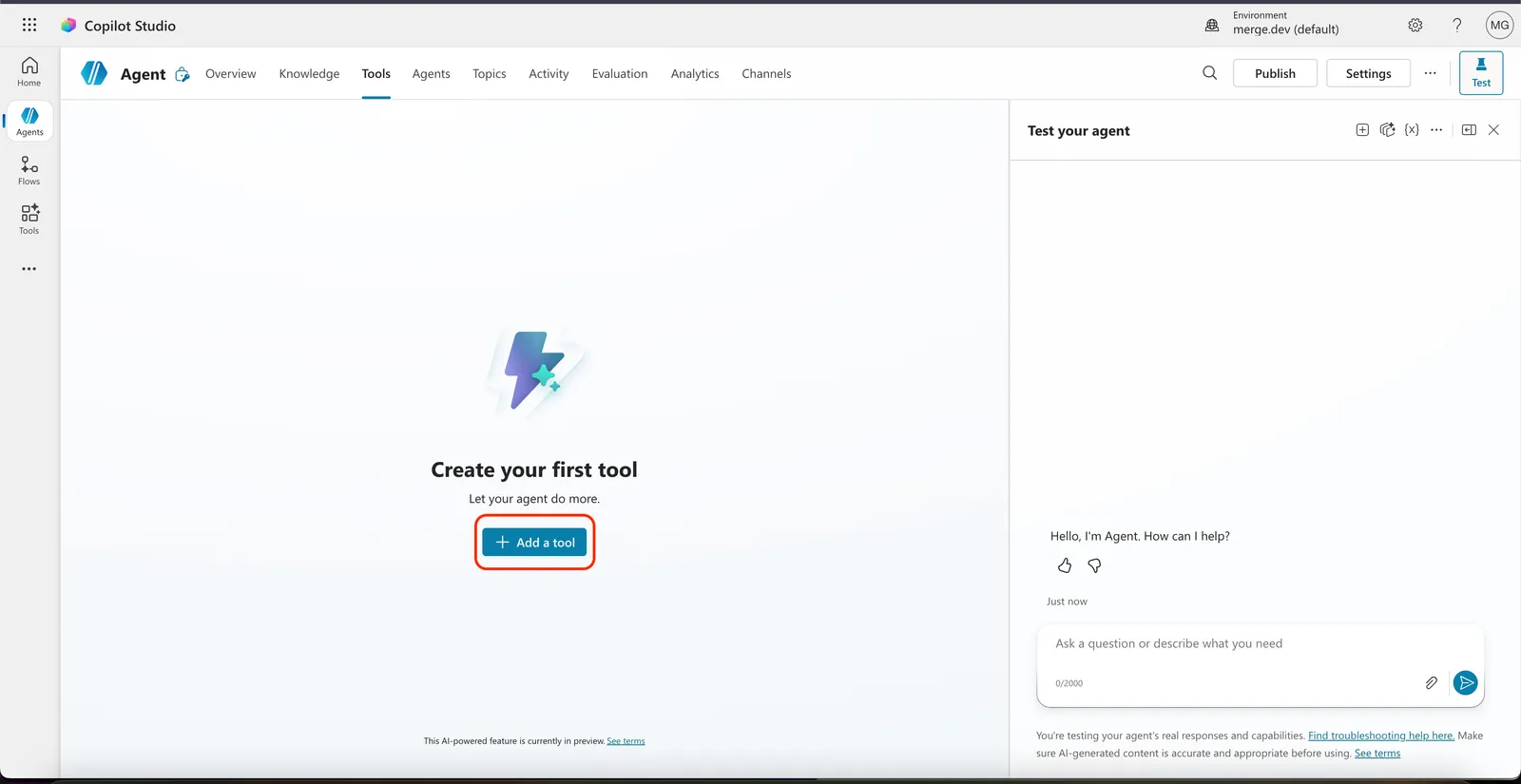Open Find troubleshooting help here link
The height and width of the screenshot is (784, 1521).
(x=1381, y=736)
